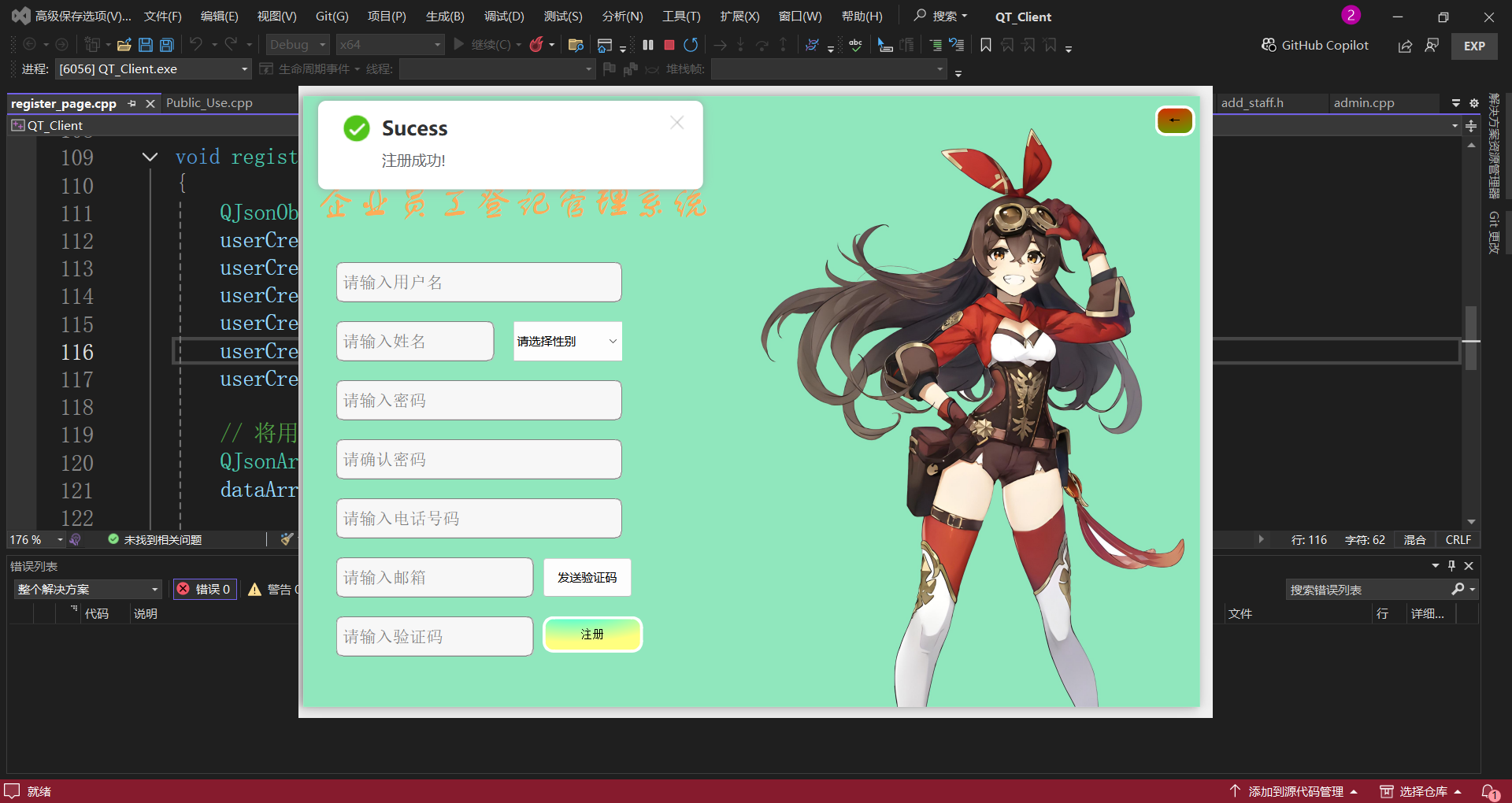1512x803 pixels.
Task: Open the 整个解决方案 scope dropdown
Action: 88,589
